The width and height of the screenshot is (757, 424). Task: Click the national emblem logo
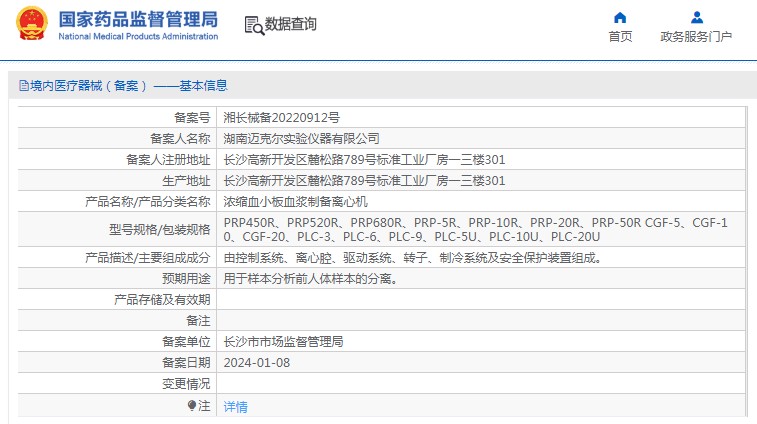coord(32,23)
